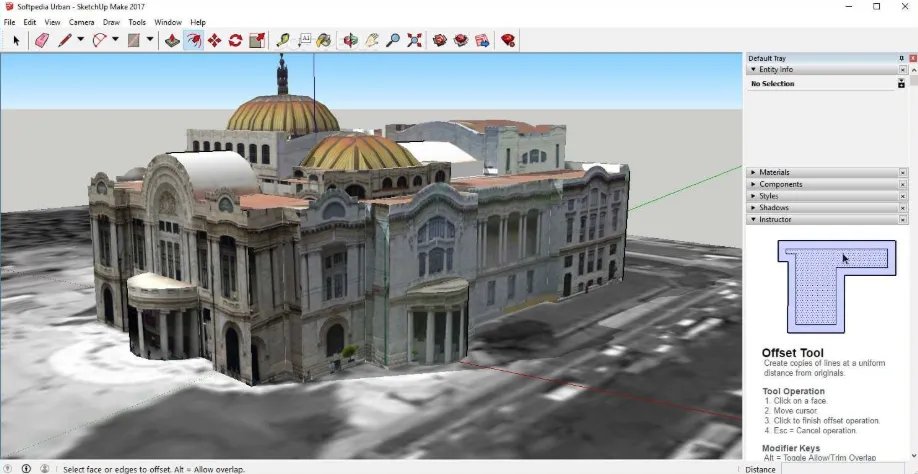
Task: Select the Arc drawing tool
Action: click(100, 40)
